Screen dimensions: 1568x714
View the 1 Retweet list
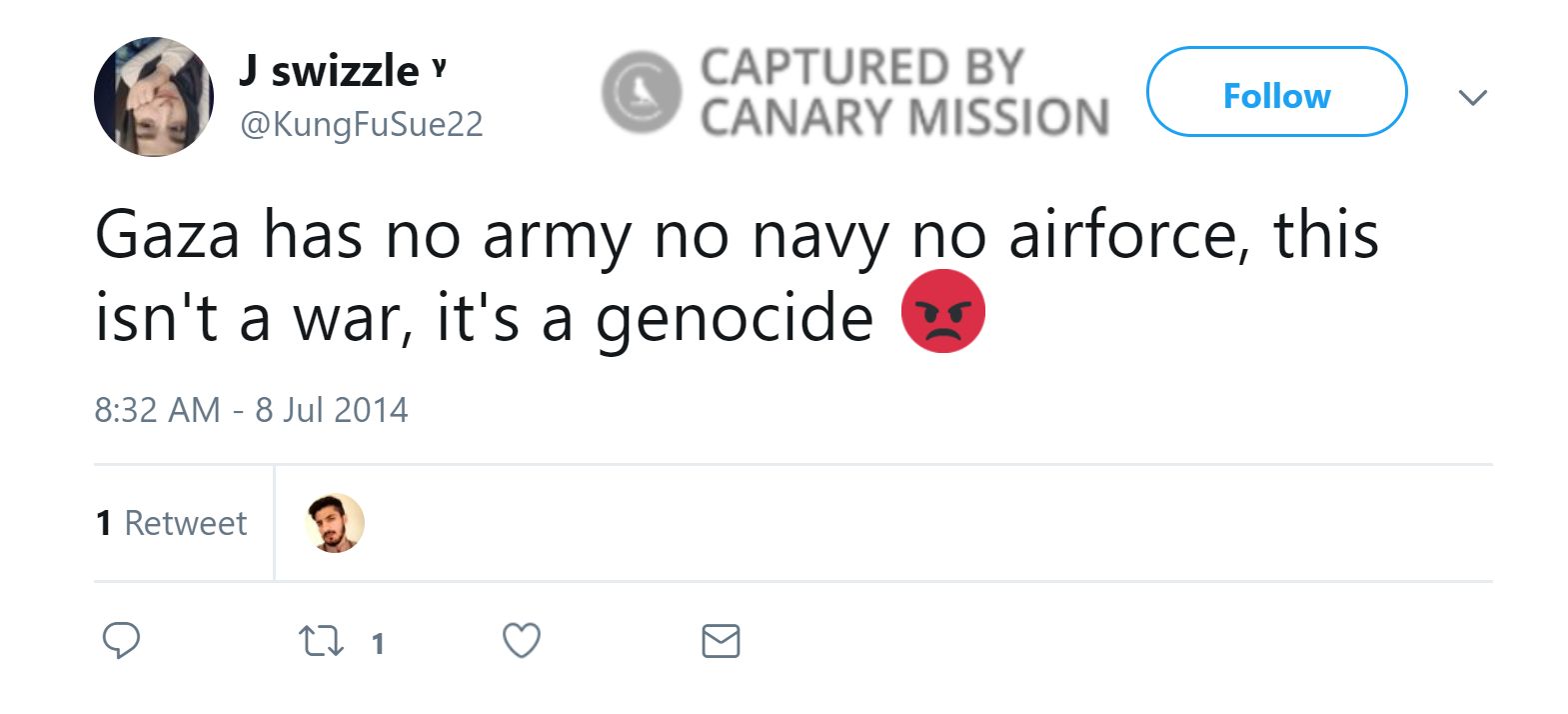171,523
